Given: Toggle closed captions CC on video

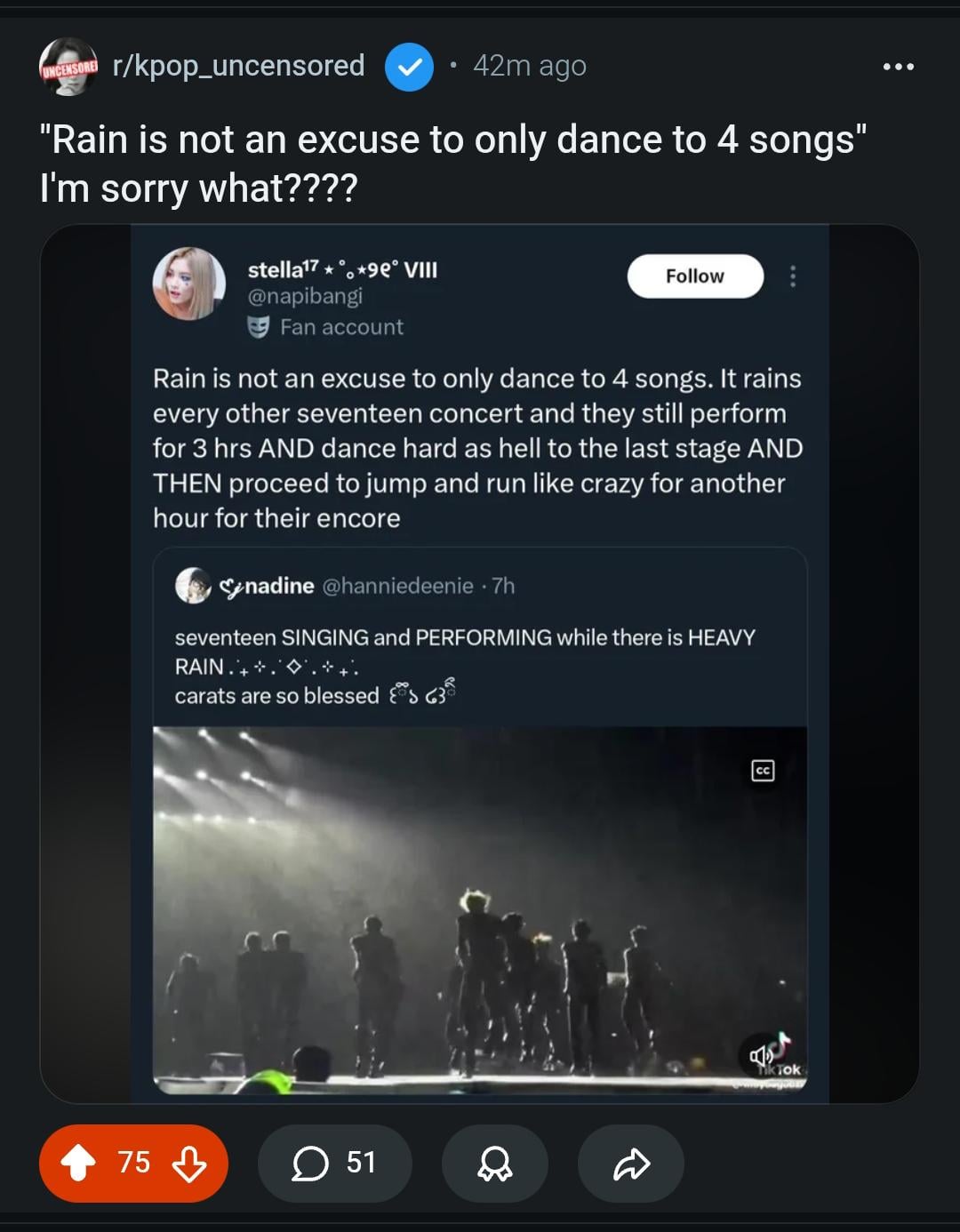Looking at the screenshot, I should (763, 771).
